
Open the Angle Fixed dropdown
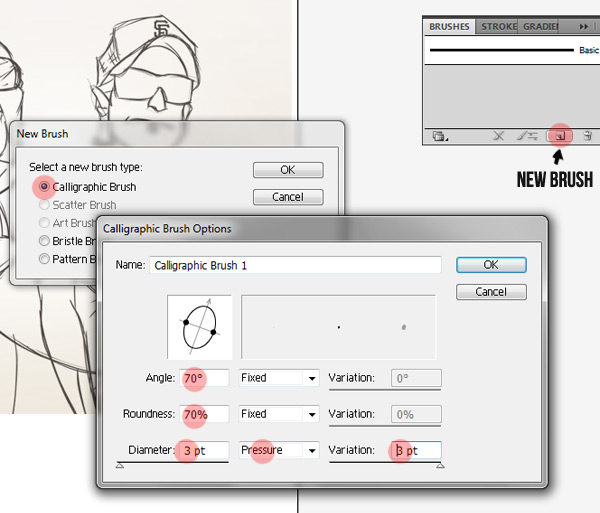[x=279, y=379]
